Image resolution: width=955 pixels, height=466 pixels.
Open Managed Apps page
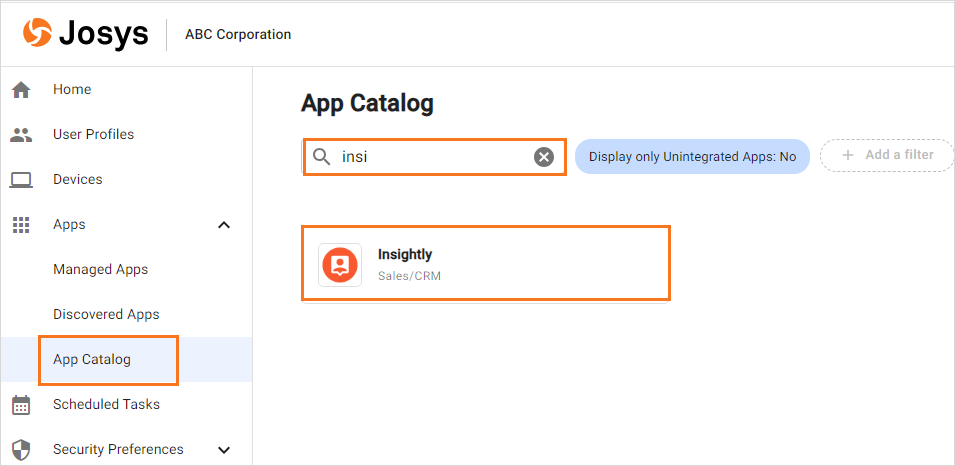pyautogui.click(x=100, y=269)
